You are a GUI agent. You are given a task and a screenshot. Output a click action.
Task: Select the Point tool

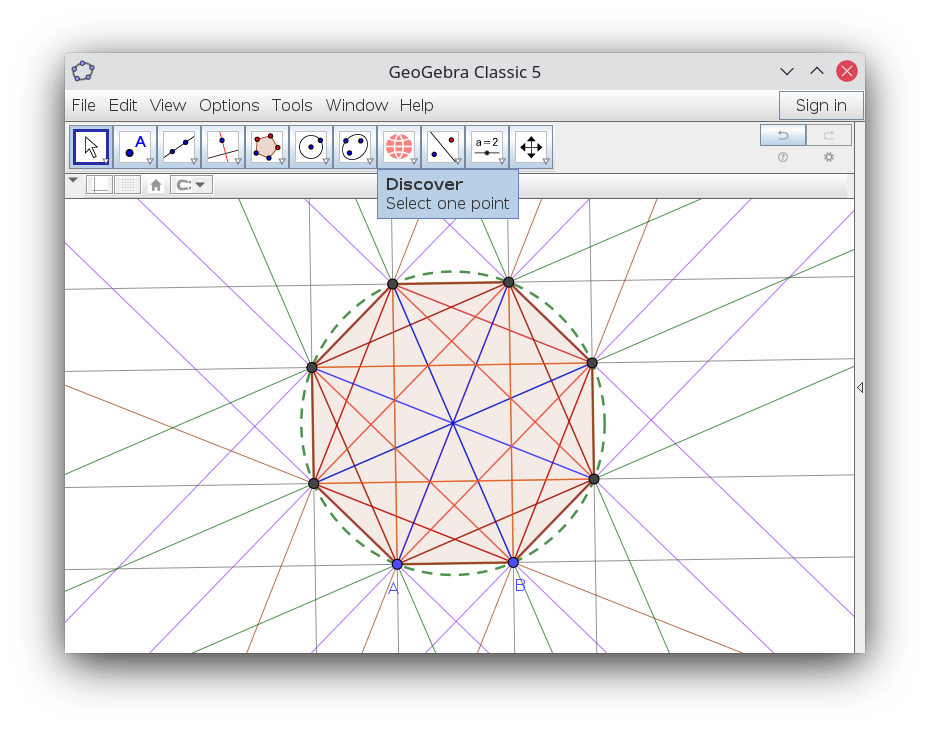pos(135,147)
